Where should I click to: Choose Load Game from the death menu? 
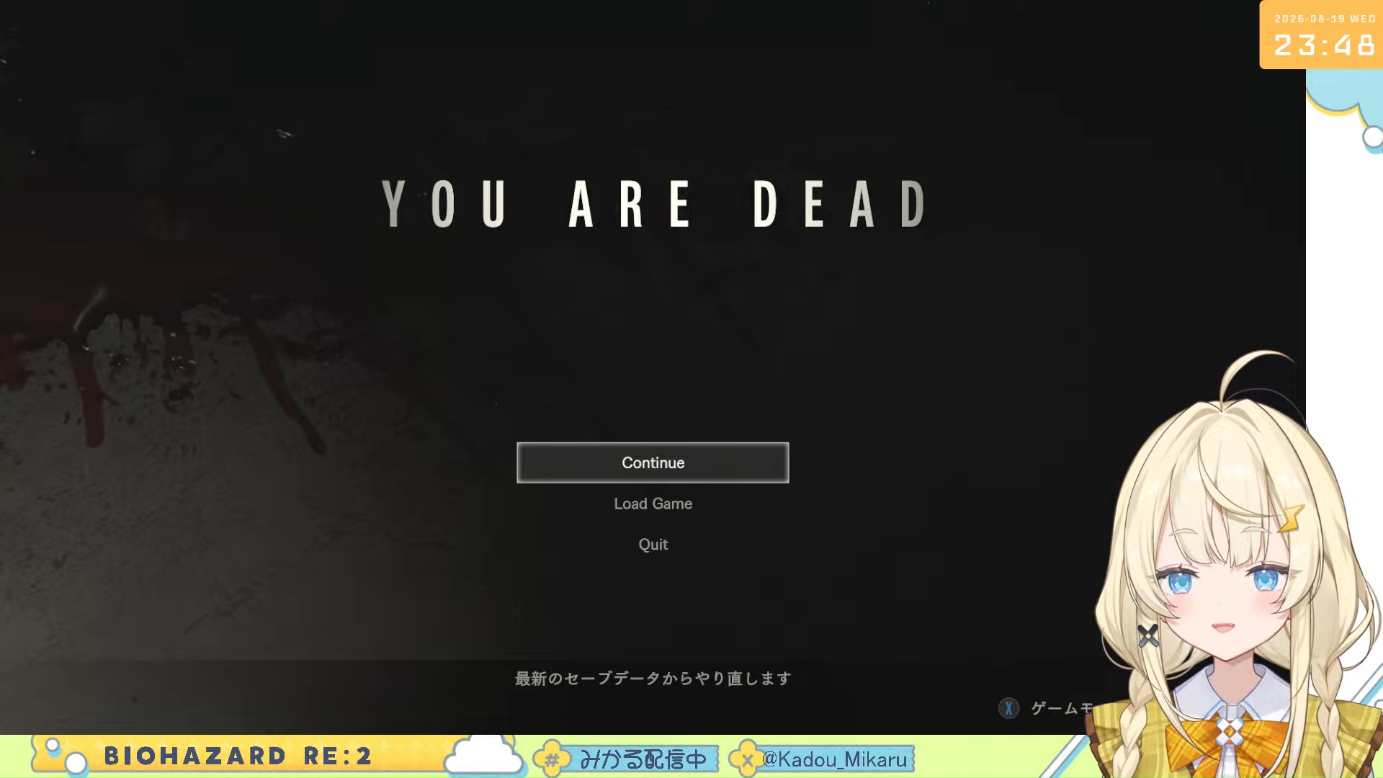click(x=653, y=504)
